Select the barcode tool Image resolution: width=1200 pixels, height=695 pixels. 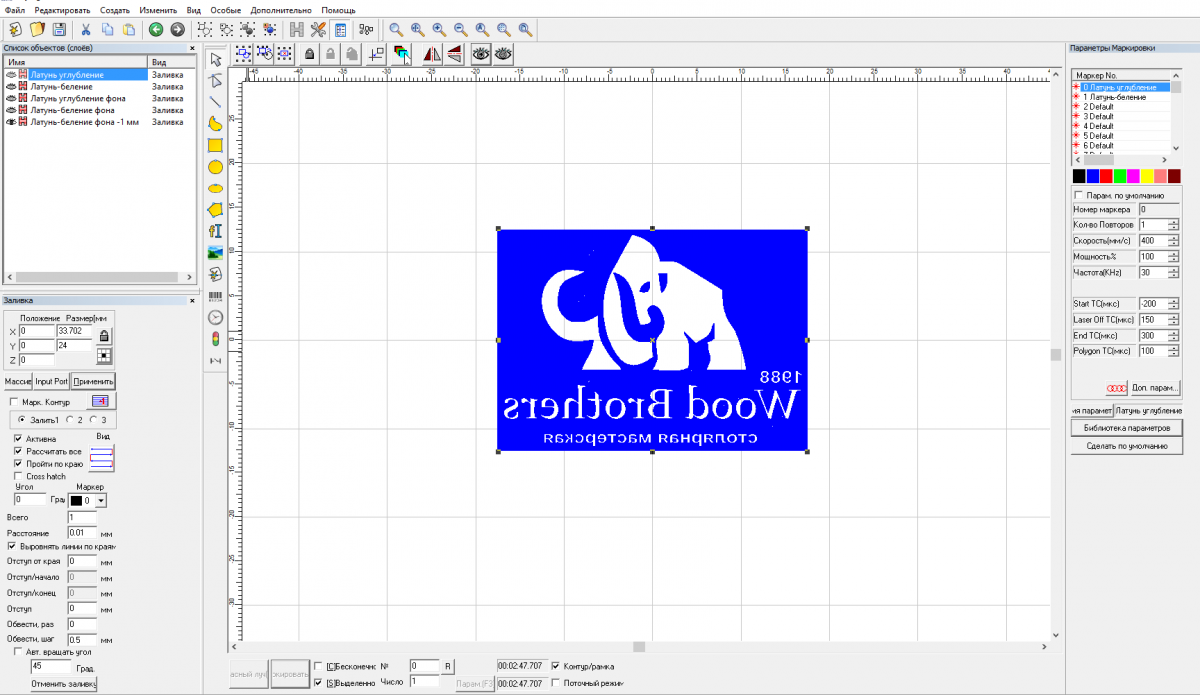tap(214, 296)
